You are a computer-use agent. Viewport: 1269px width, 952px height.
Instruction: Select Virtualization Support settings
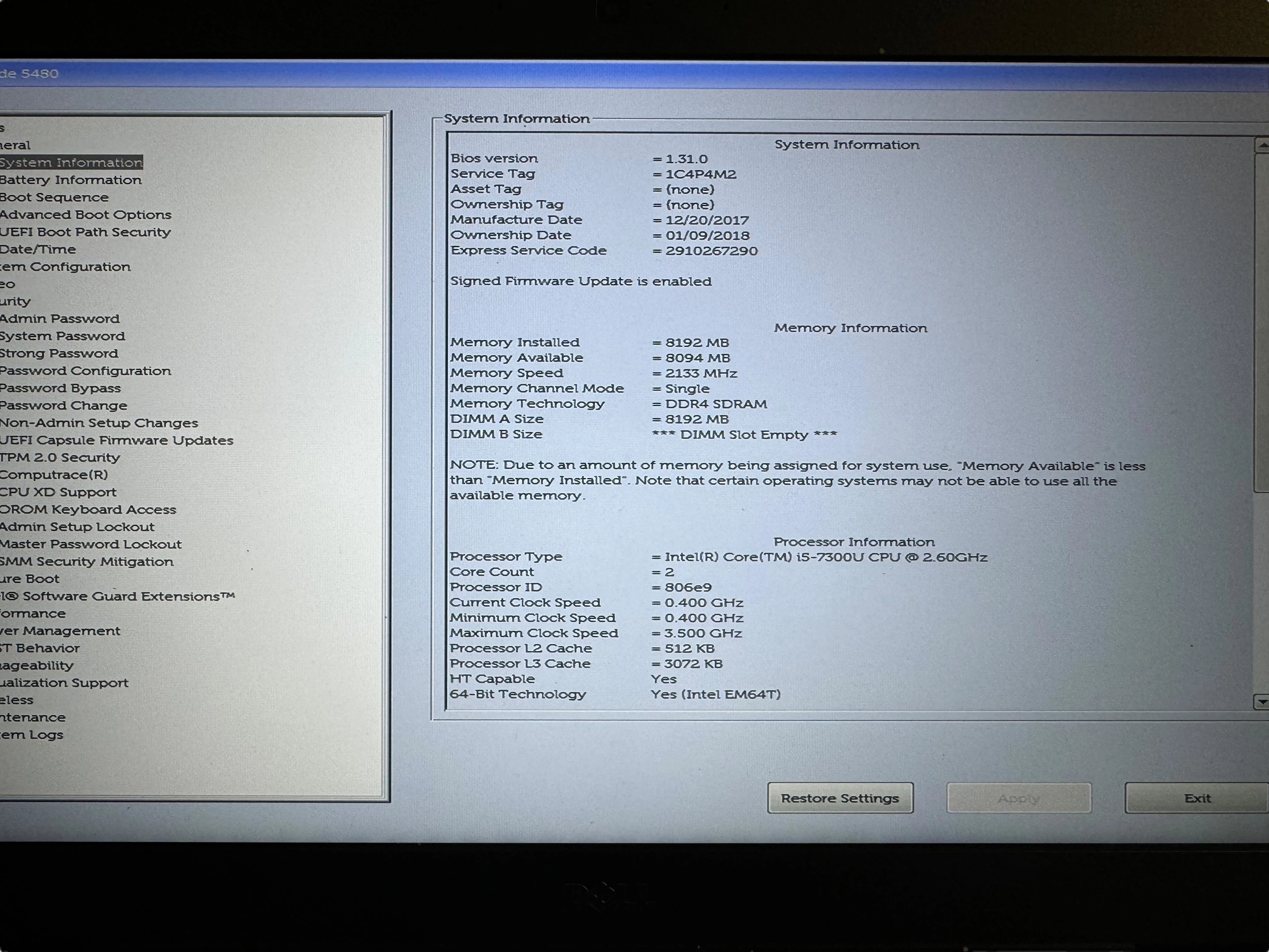coord(64,683)
